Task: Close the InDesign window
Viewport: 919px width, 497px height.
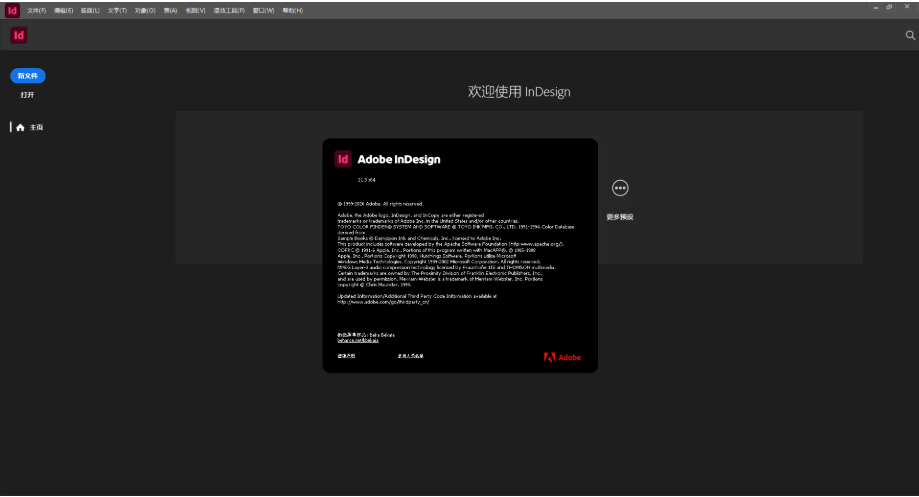Action: tap(907, 7)
